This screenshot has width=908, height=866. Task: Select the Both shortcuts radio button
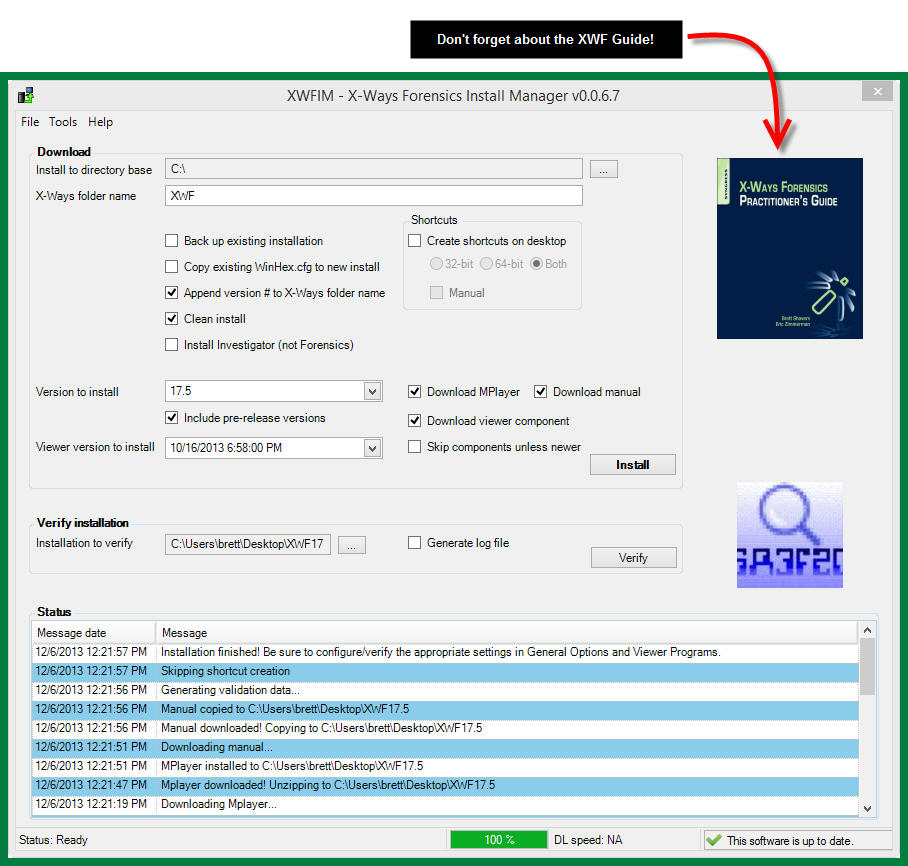coord(535,263)
